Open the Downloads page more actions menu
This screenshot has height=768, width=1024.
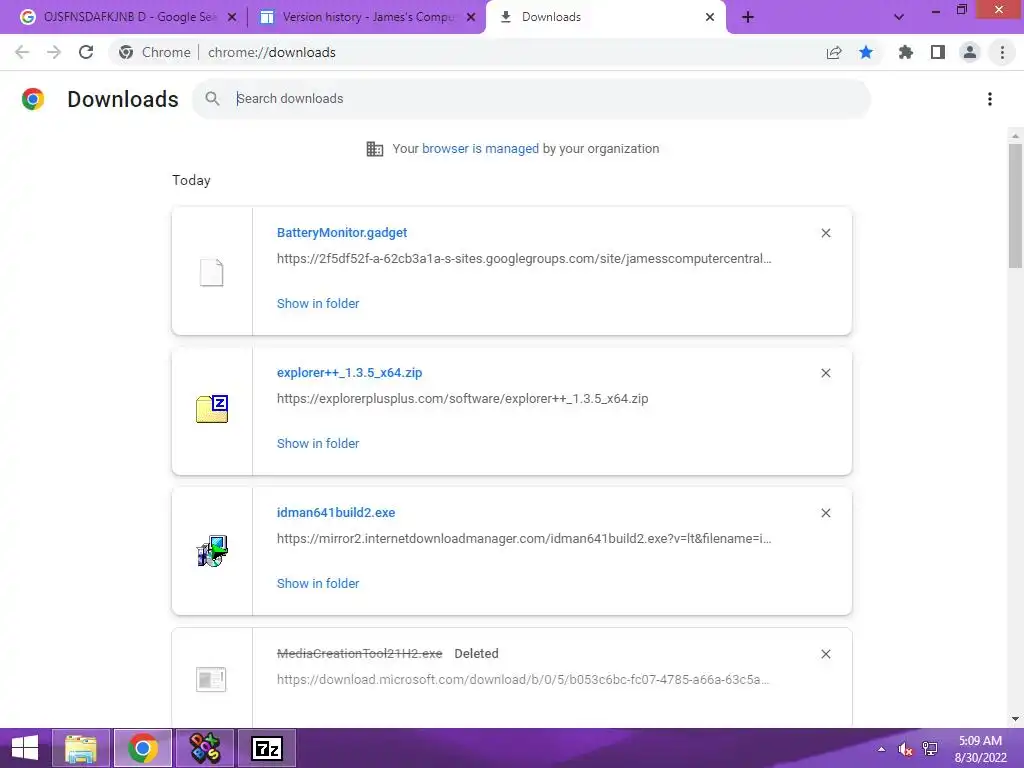coord(990,99)
